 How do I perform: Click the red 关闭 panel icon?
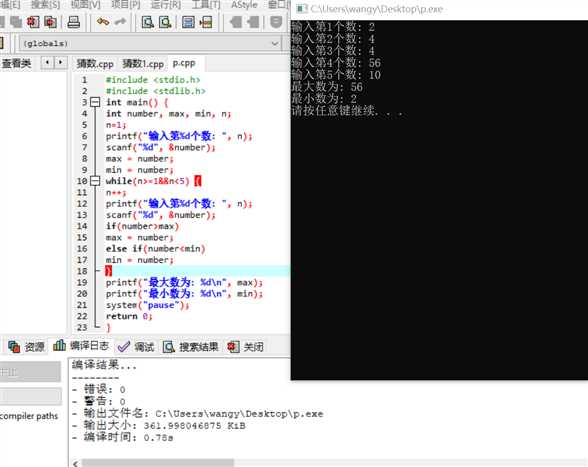coord(233,347)
